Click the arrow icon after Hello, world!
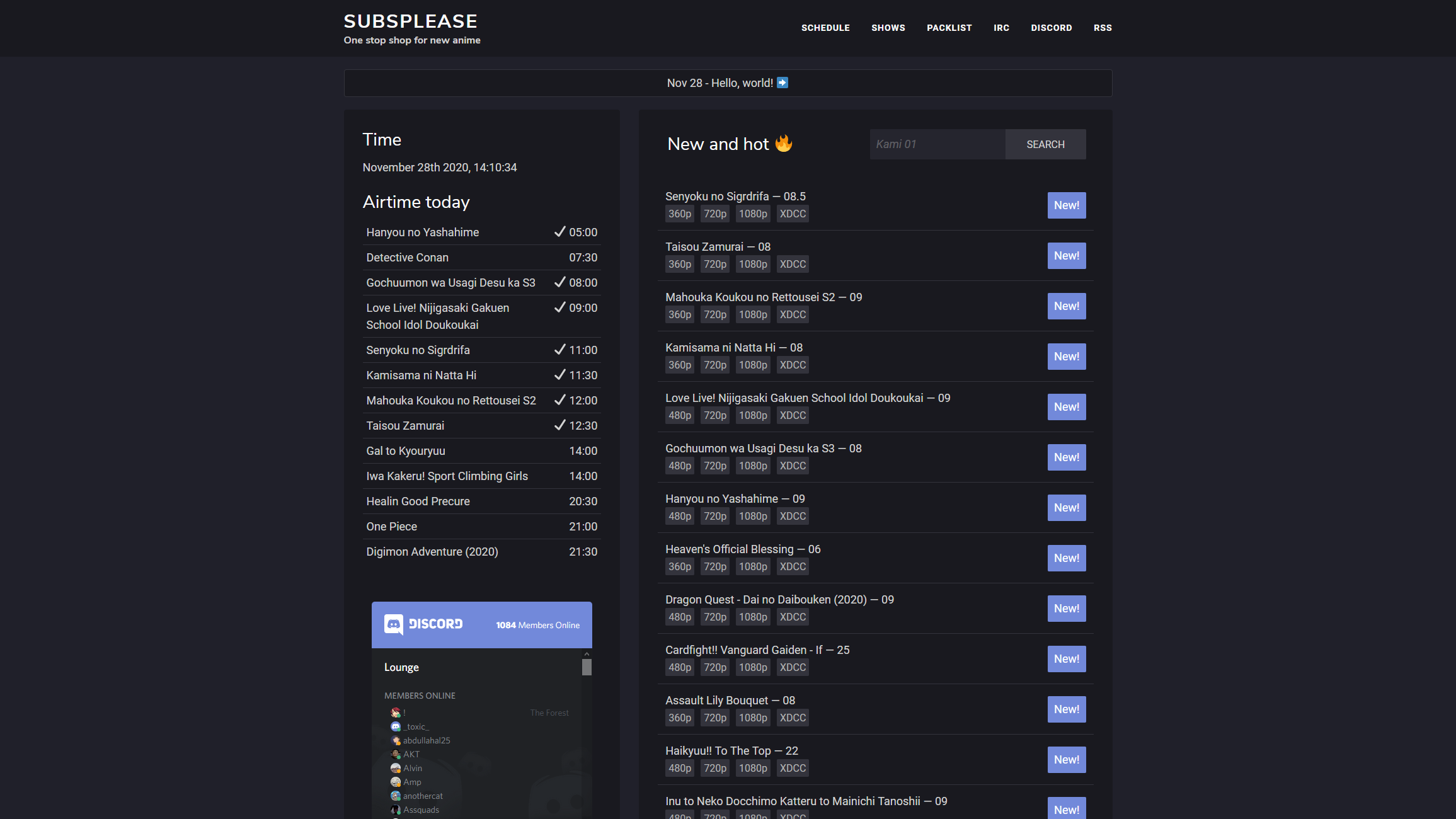Image resolution: width=1456 pixels, height=819 pixels. [782, 83]
